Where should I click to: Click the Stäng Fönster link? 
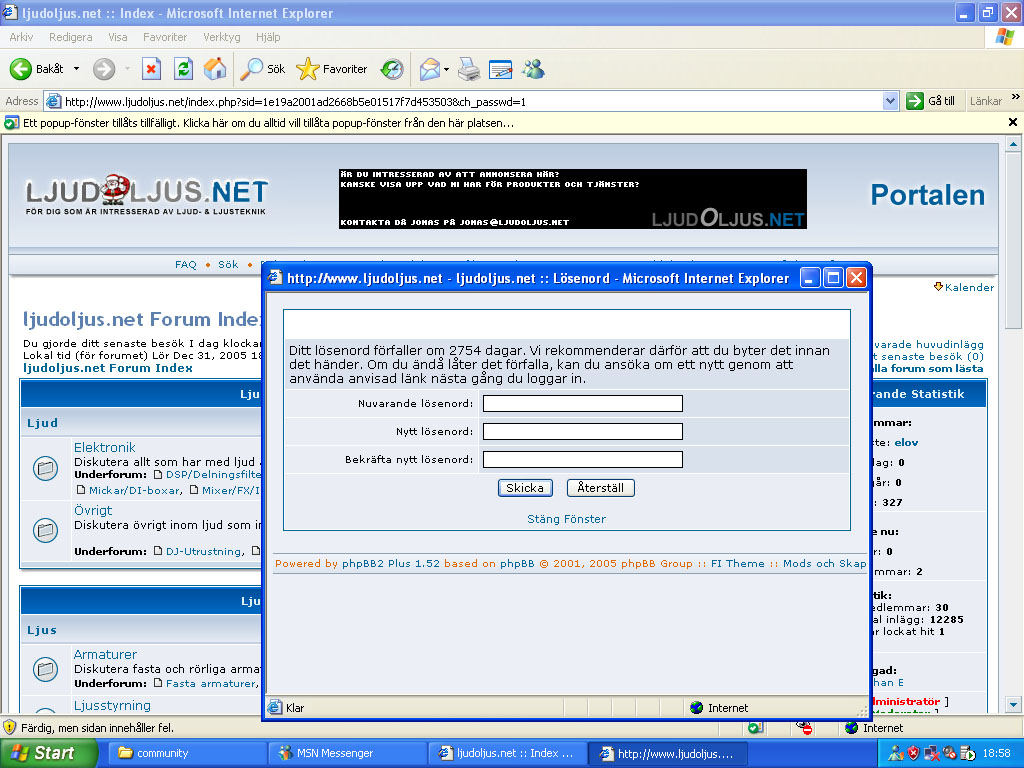566,519
